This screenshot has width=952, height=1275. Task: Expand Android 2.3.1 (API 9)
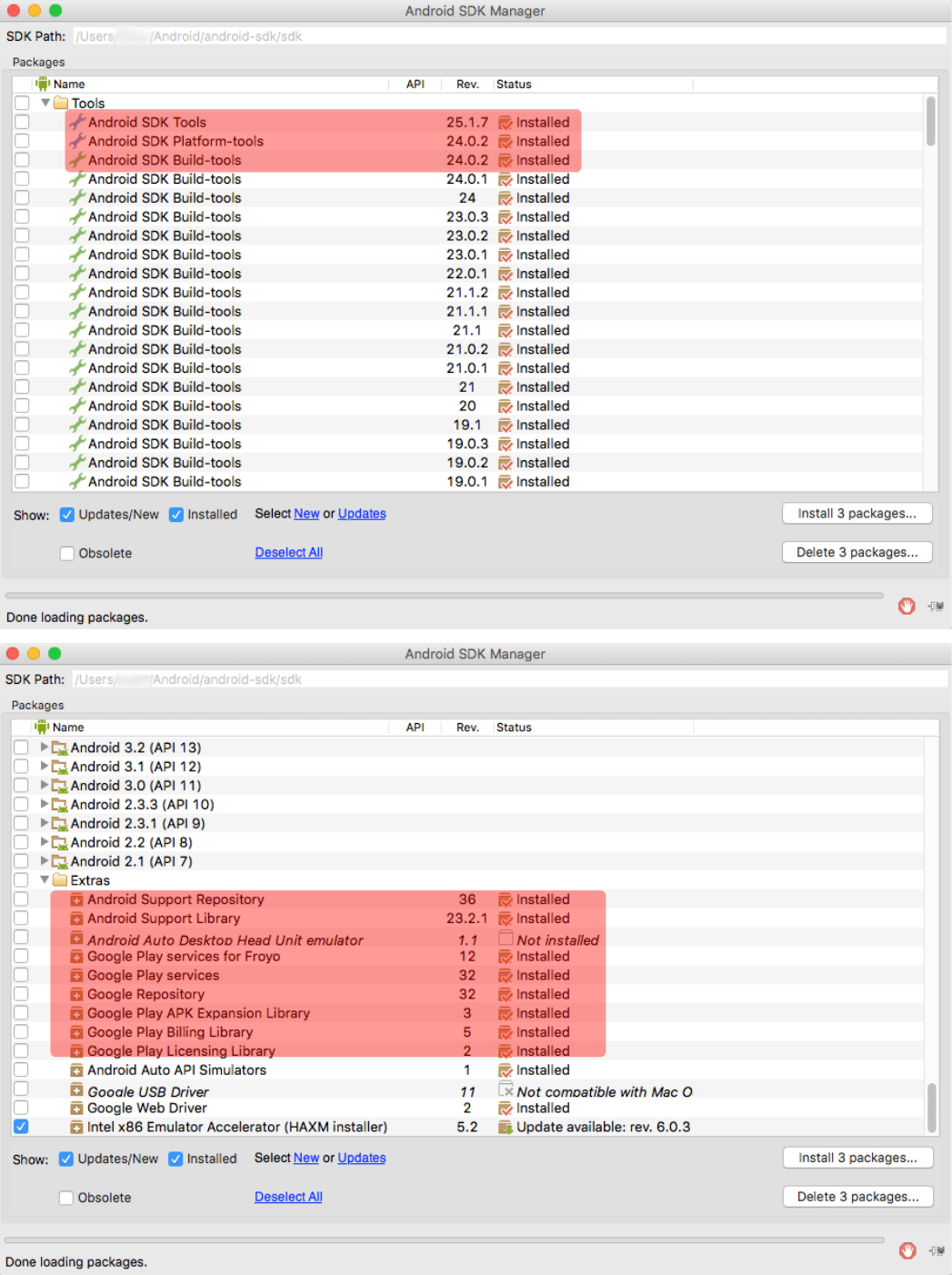coord(45,823)
